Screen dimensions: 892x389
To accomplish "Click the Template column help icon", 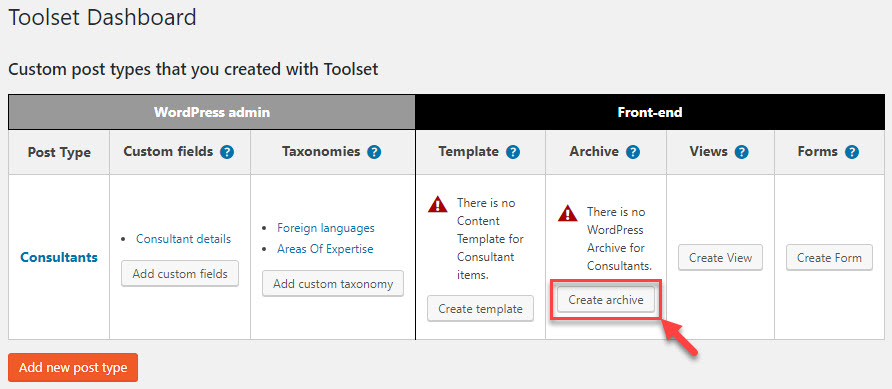I will 513,152.
